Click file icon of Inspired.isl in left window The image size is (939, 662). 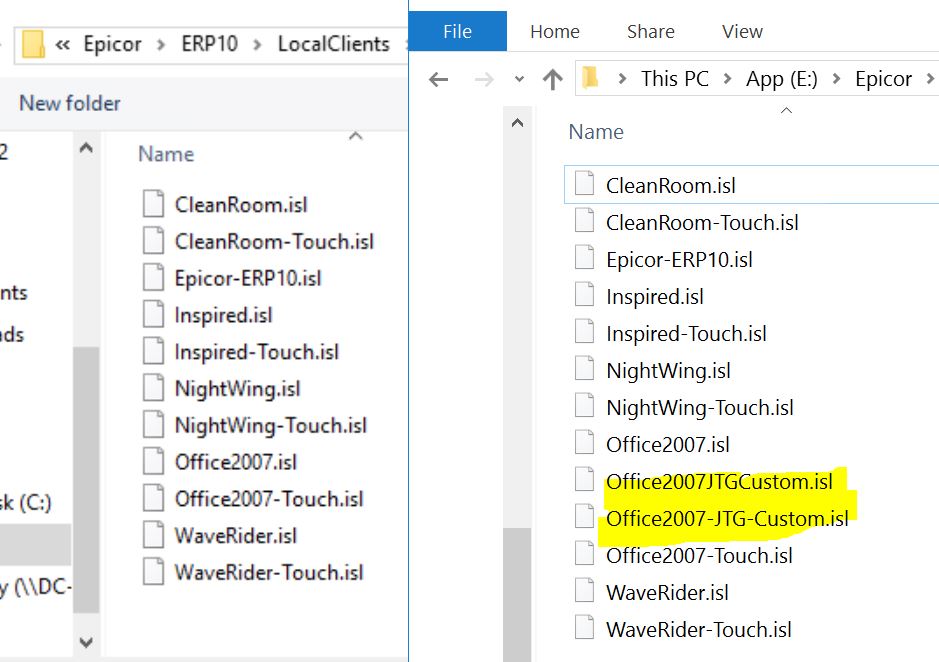click(x=153, y=313)
